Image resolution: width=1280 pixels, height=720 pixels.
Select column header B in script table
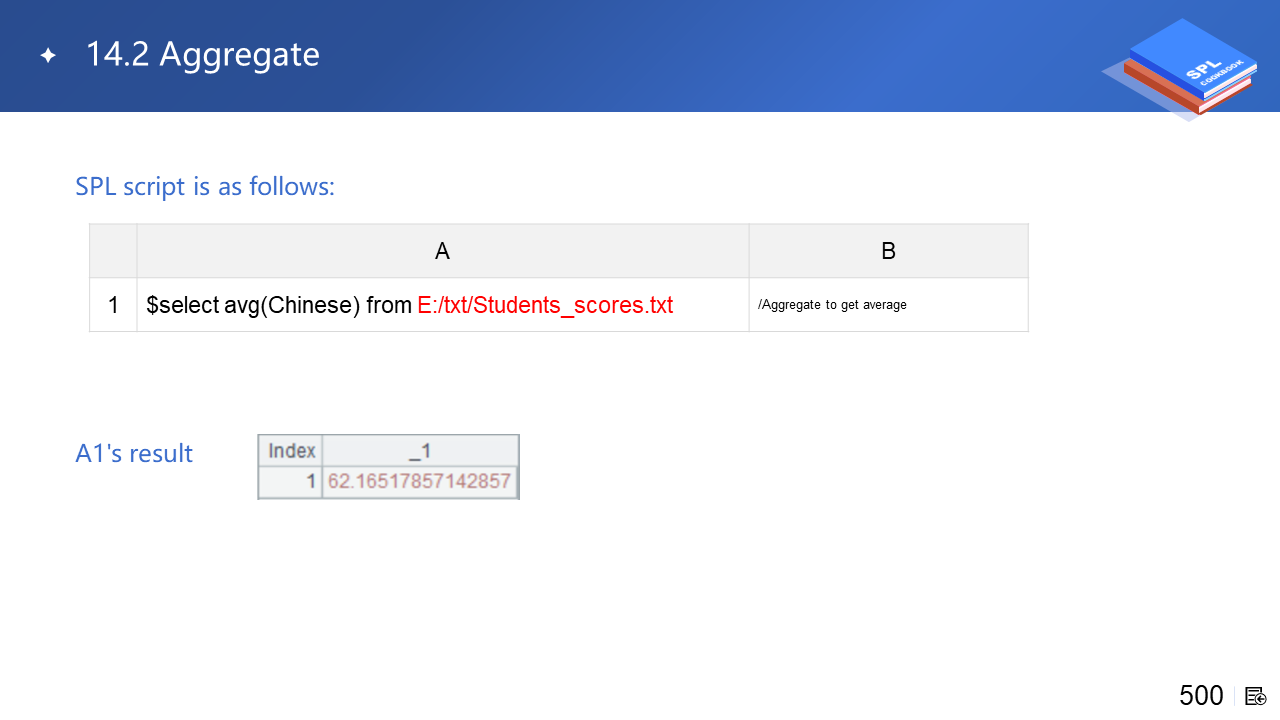point(888,251)
